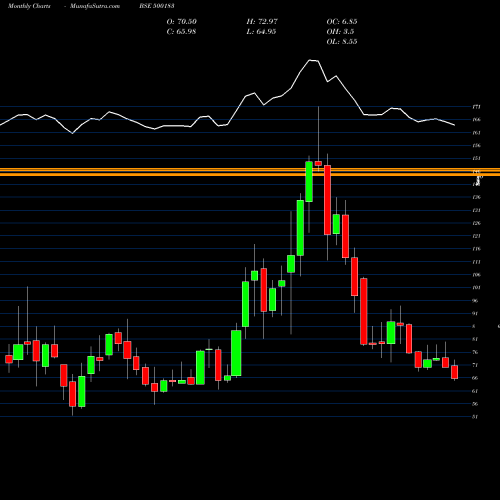Click the 76 price axis label
The width and height of the screenshot is (500, 500).
[475, 352]
